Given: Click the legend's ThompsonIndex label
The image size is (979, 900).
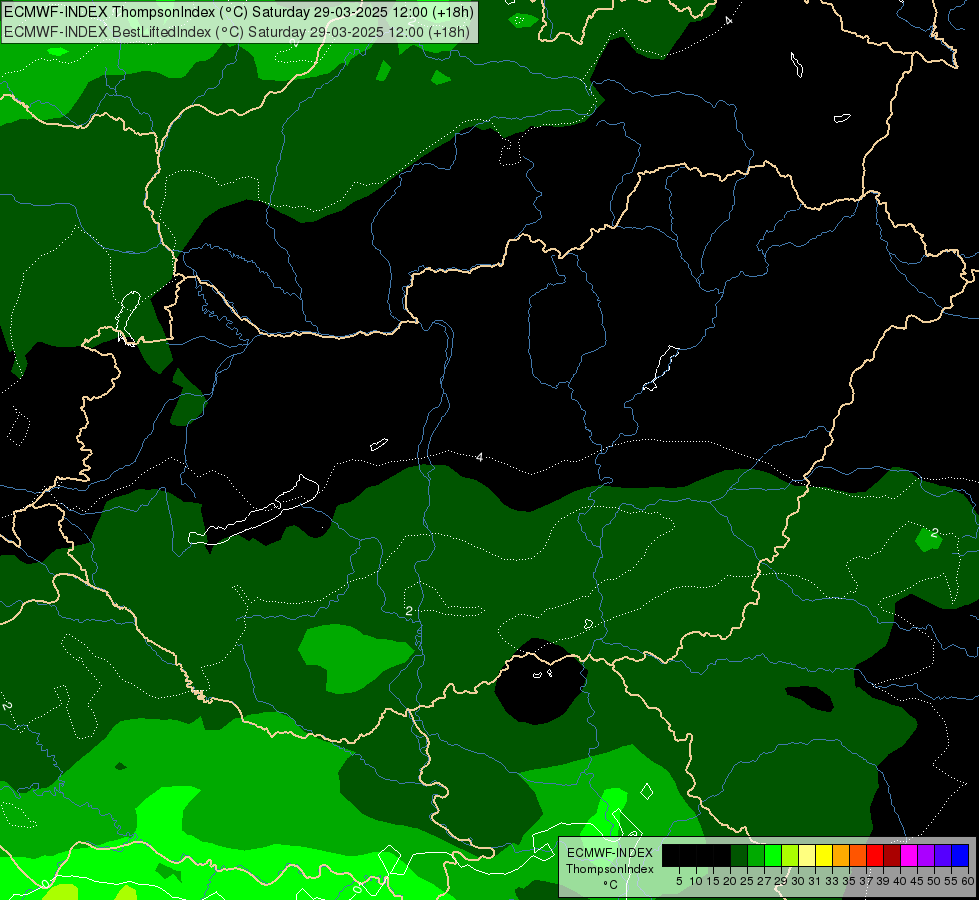Looking at the screenshot, I should tap(609, 869).
